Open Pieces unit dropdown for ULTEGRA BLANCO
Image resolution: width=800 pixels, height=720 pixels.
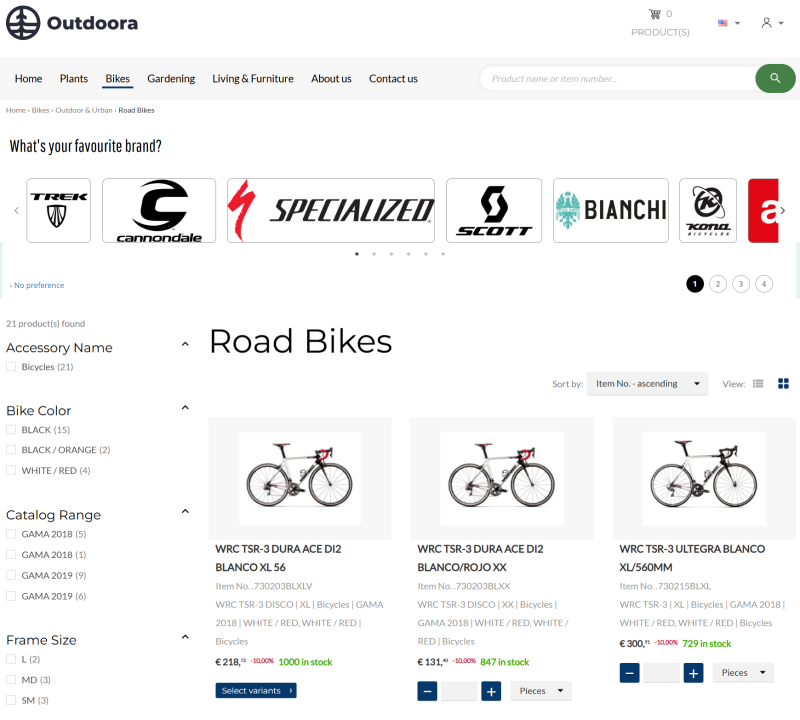click(x=743, y=673)
